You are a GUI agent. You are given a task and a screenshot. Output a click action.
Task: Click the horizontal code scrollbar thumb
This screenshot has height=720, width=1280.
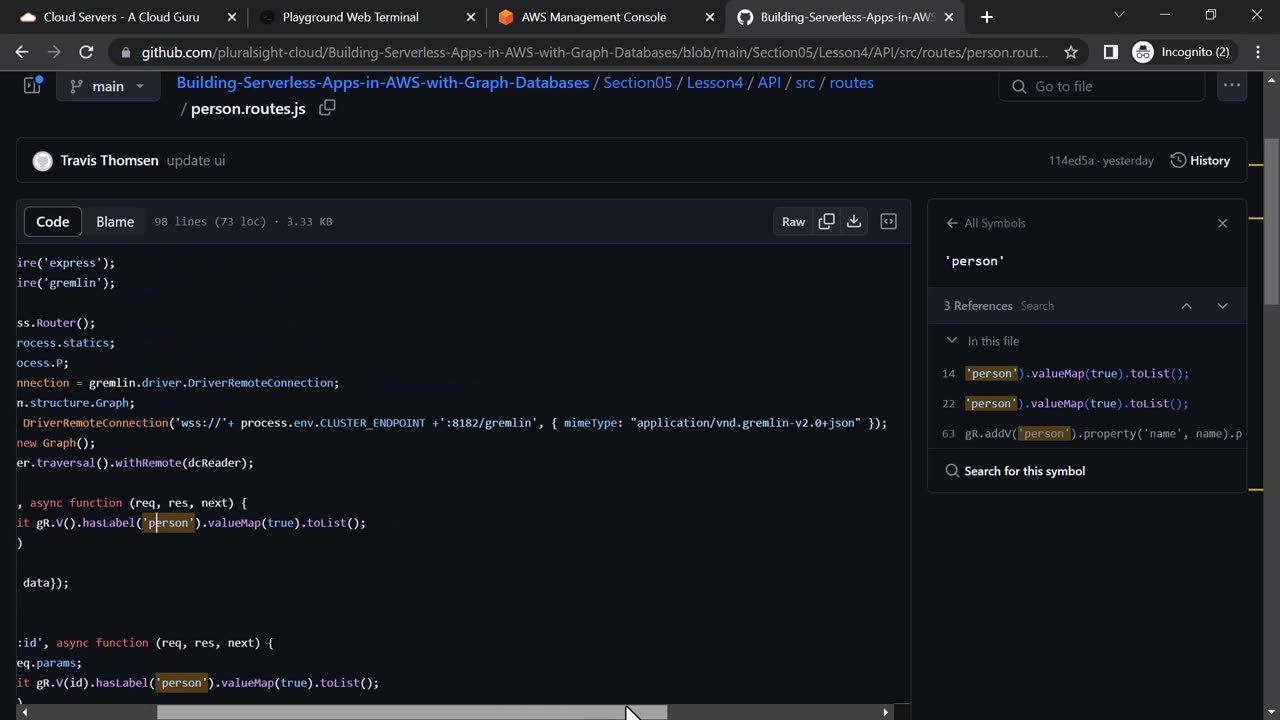click(x=411, y=713)
